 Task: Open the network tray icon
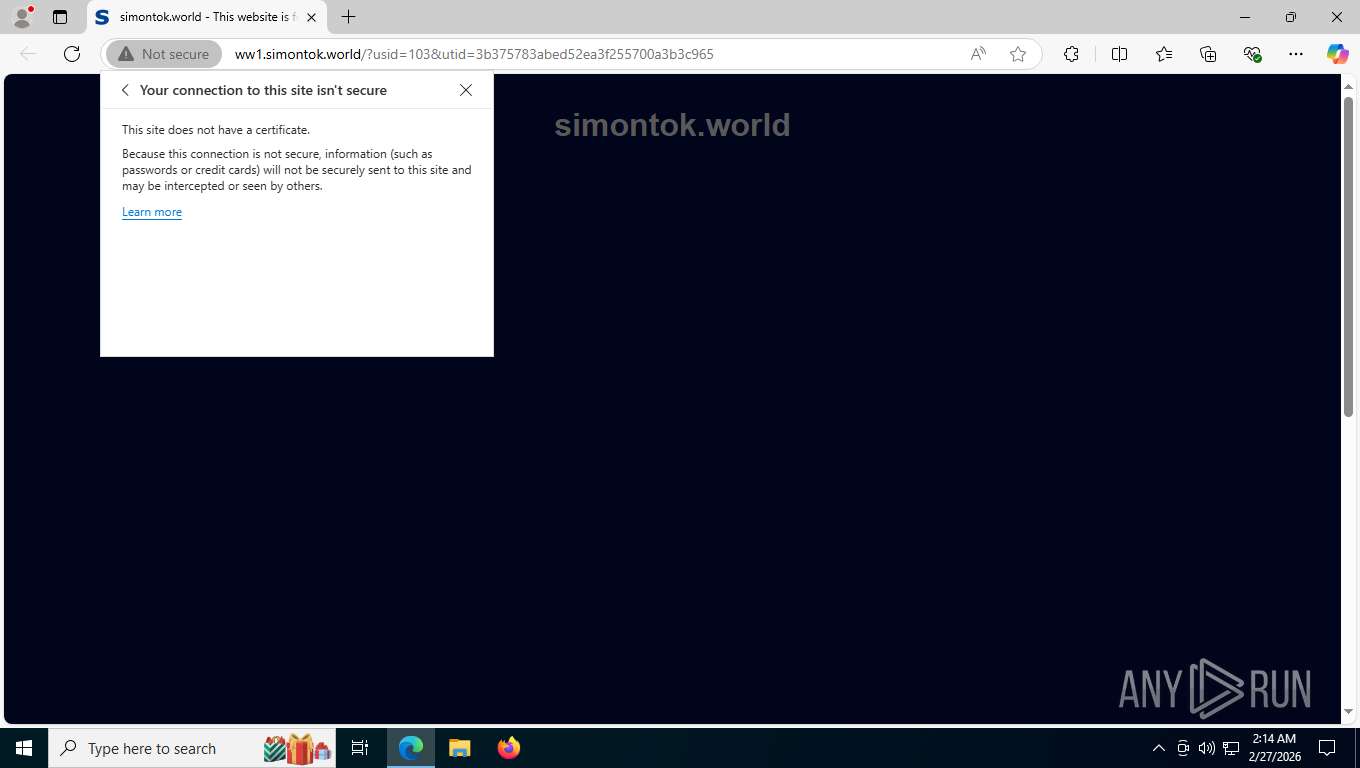[x=1231, y=748]
